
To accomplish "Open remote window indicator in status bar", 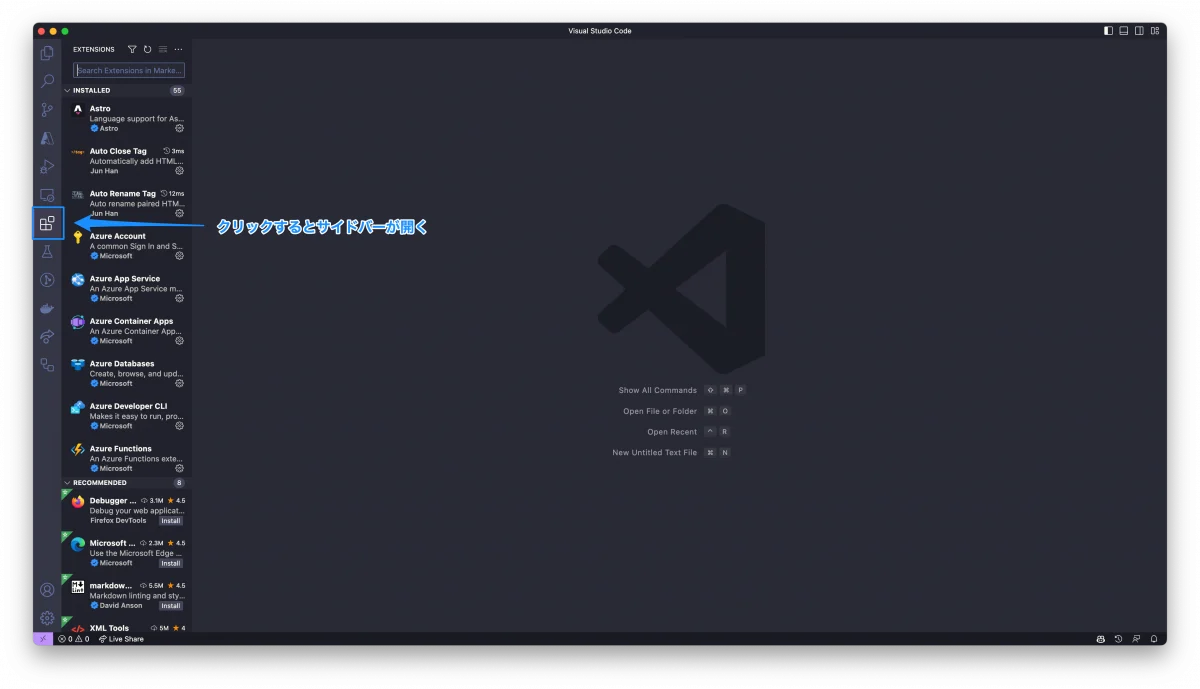I will tap(43, 638).
